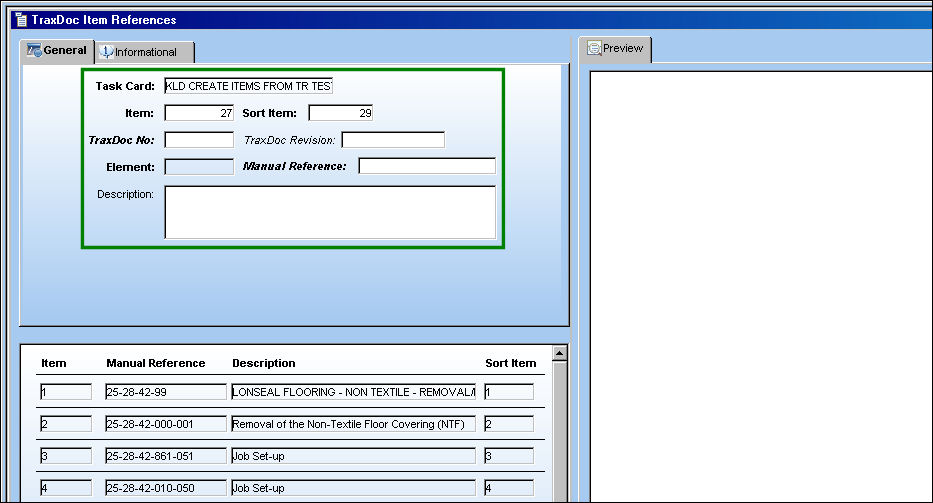The height and width of the screenshot is (503, 933).
Task: Click the list scrollbar up arrow
Action: (x=559, y=354)
